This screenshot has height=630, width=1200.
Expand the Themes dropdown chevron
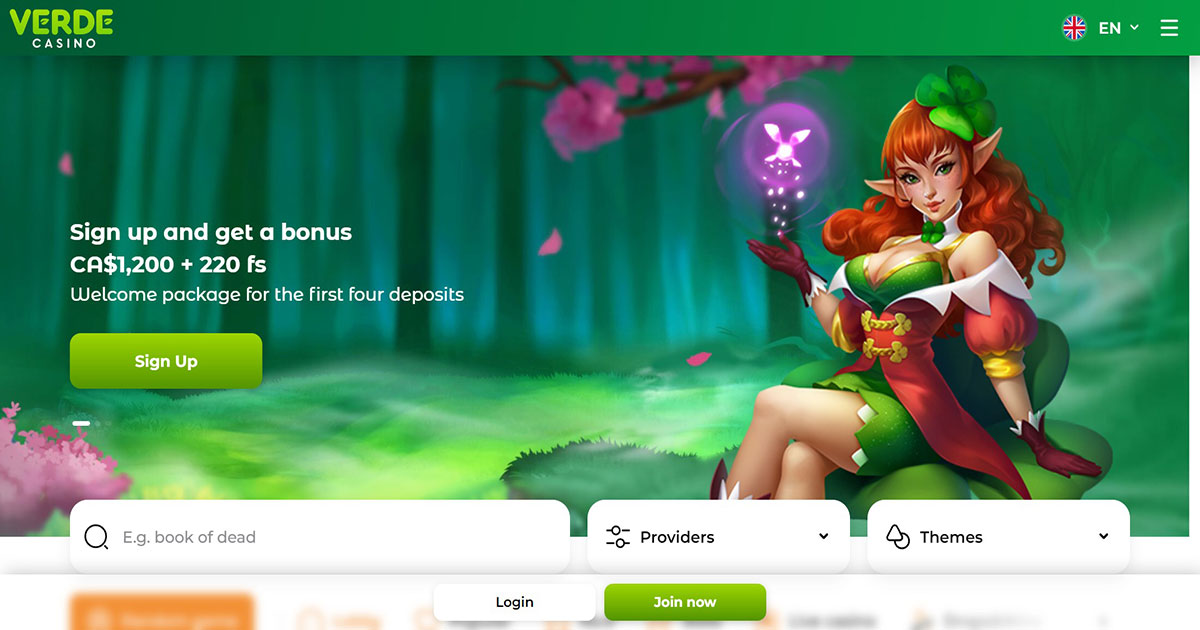click(x=1103, y=537)
